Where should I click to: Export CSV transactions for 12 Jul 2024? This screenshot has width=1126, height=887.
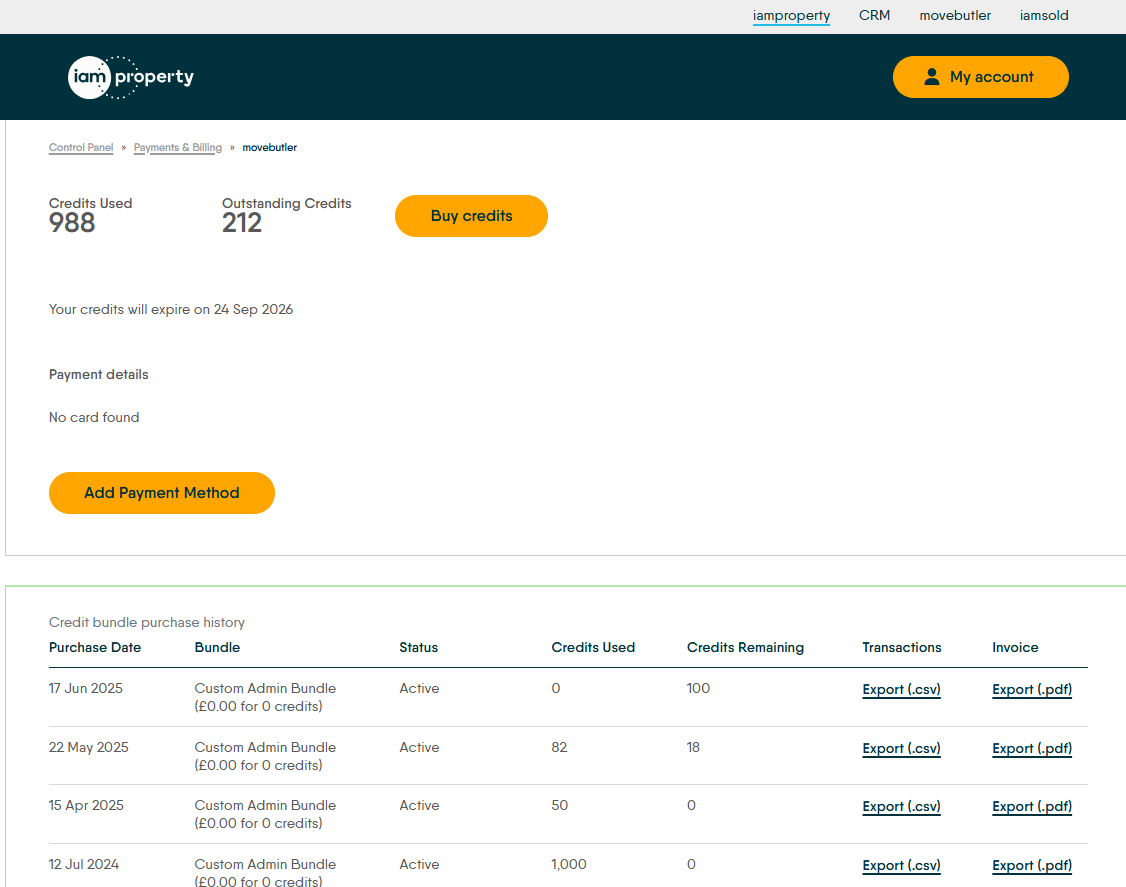click(901, 866)
